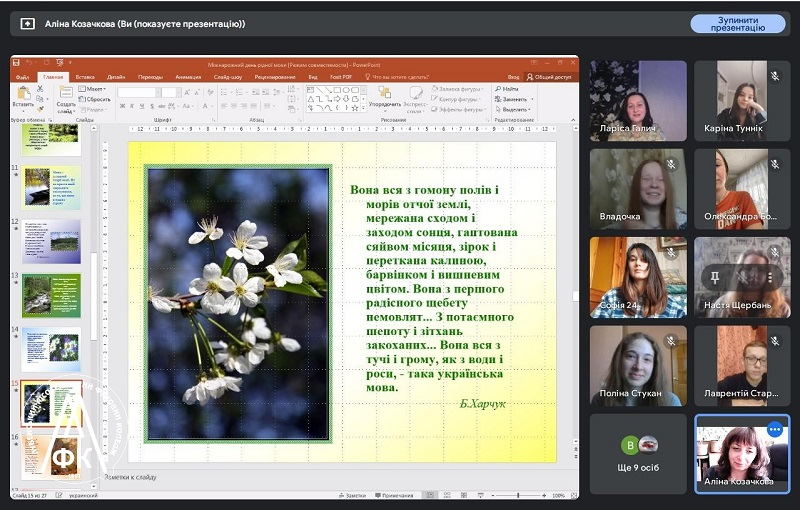800x510 pixels.
Task: Click the Clear formatting icon
Action: tap(210, 92)
